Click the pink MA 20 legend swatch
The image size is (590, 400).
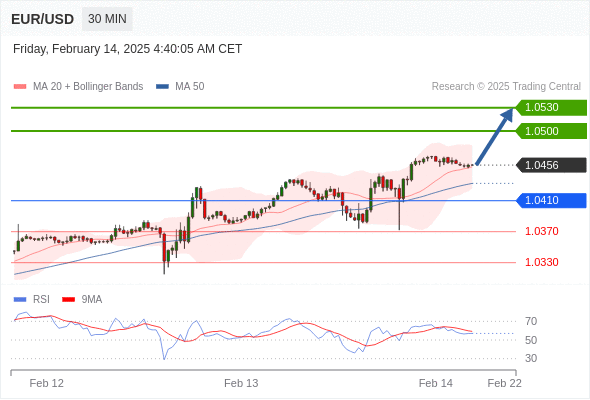click(x=20, y=87)
